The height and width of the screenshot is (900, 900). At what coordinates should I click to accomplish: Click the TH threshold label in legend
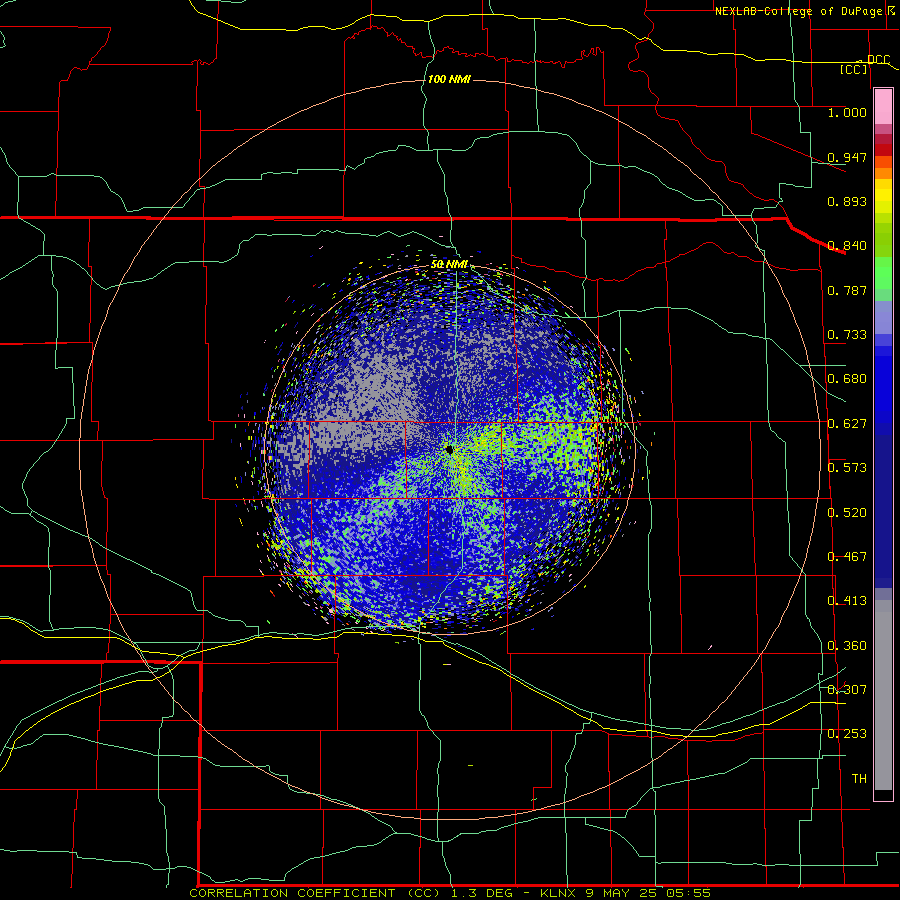click(x=859, y=779)
